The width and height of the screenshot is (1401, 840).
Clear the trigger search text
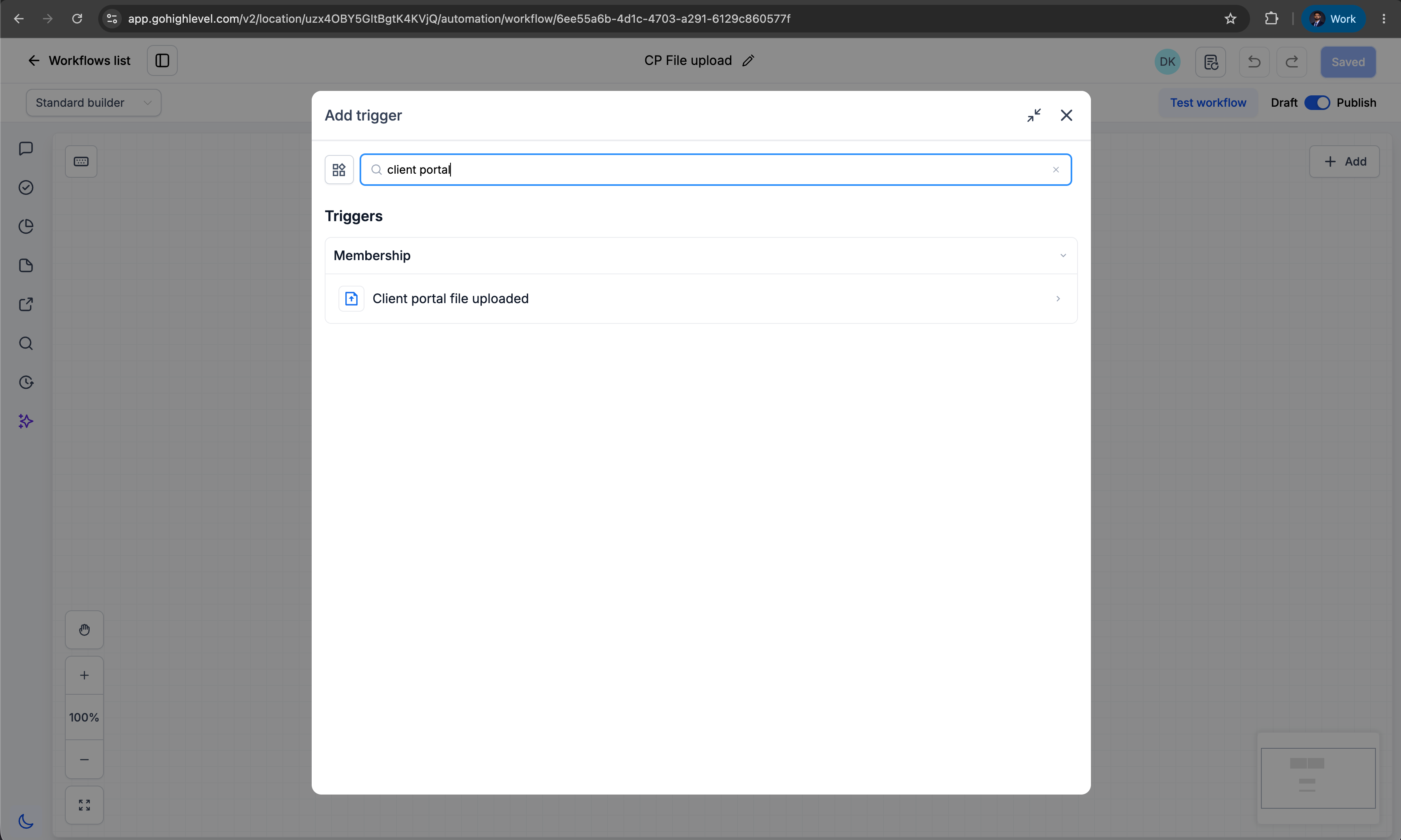point(1056,170)
